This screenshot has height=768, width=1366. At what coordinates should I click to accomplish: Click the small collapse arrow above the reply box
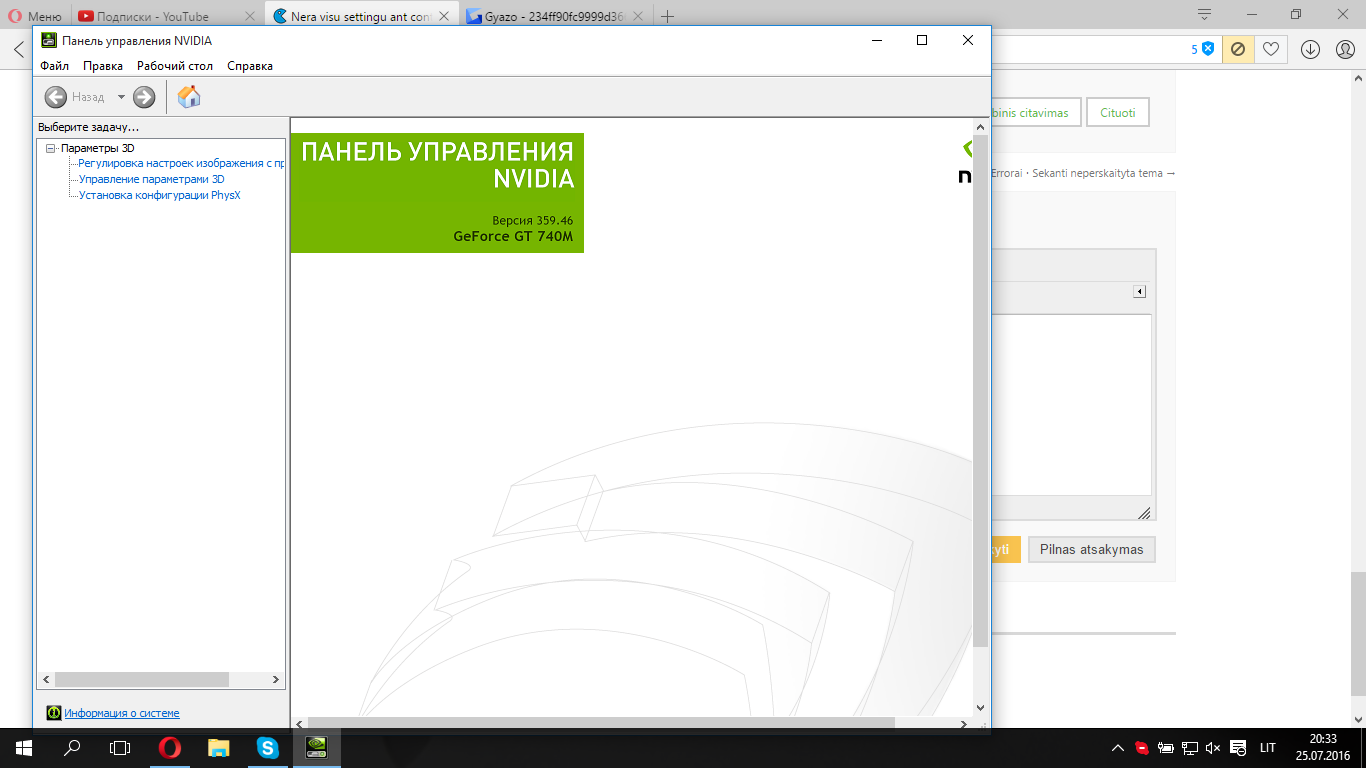[1138, 291]
